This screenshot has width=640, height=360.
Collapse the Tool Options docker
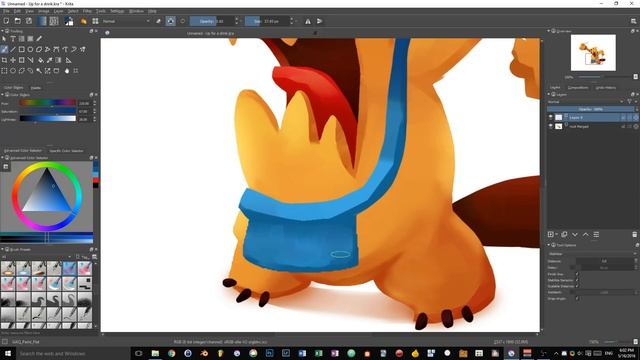pos(549,245)
